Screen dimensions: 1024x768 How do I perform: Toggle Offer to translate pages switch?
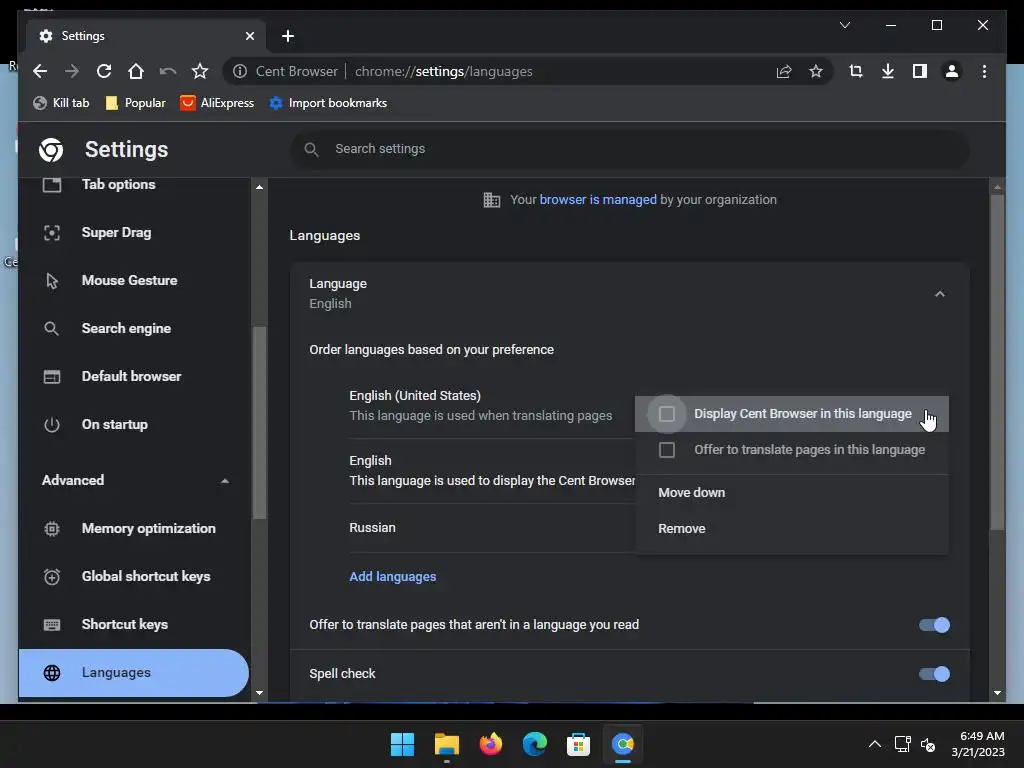click(x=934, y=625)
